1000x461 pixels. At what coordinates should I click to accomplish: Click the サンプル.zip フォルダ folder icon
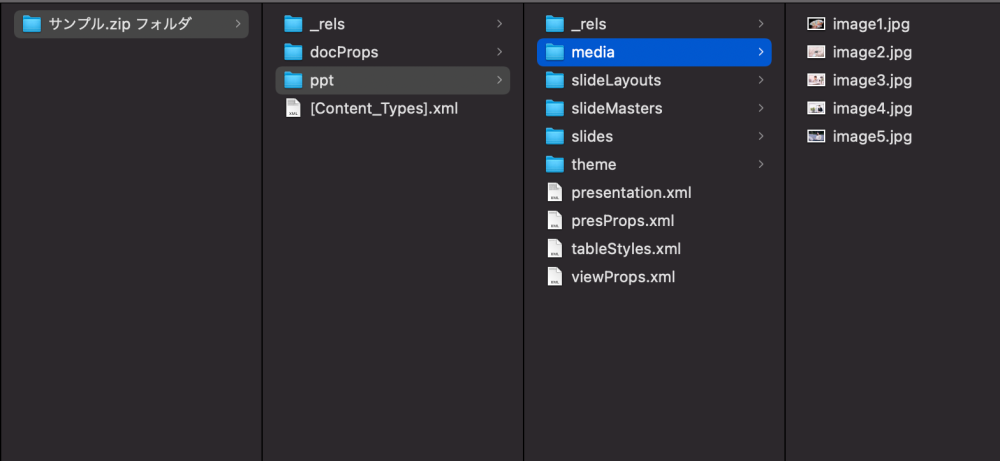31,23
